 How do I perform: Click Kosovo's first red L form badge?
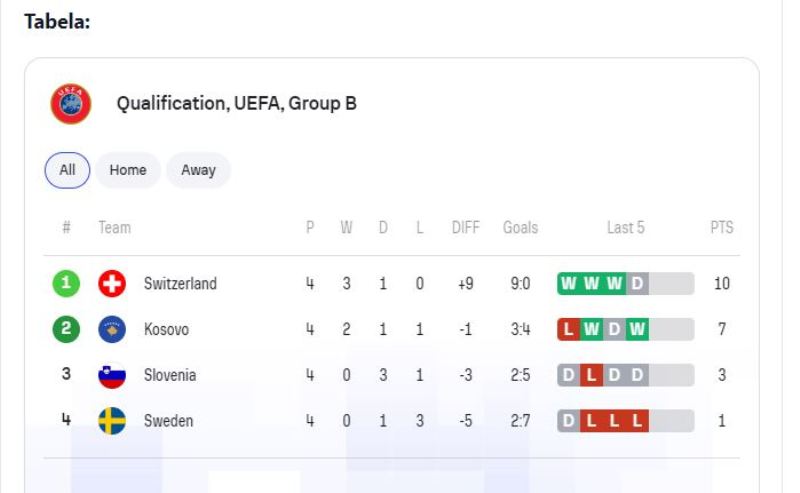(568, 330)
